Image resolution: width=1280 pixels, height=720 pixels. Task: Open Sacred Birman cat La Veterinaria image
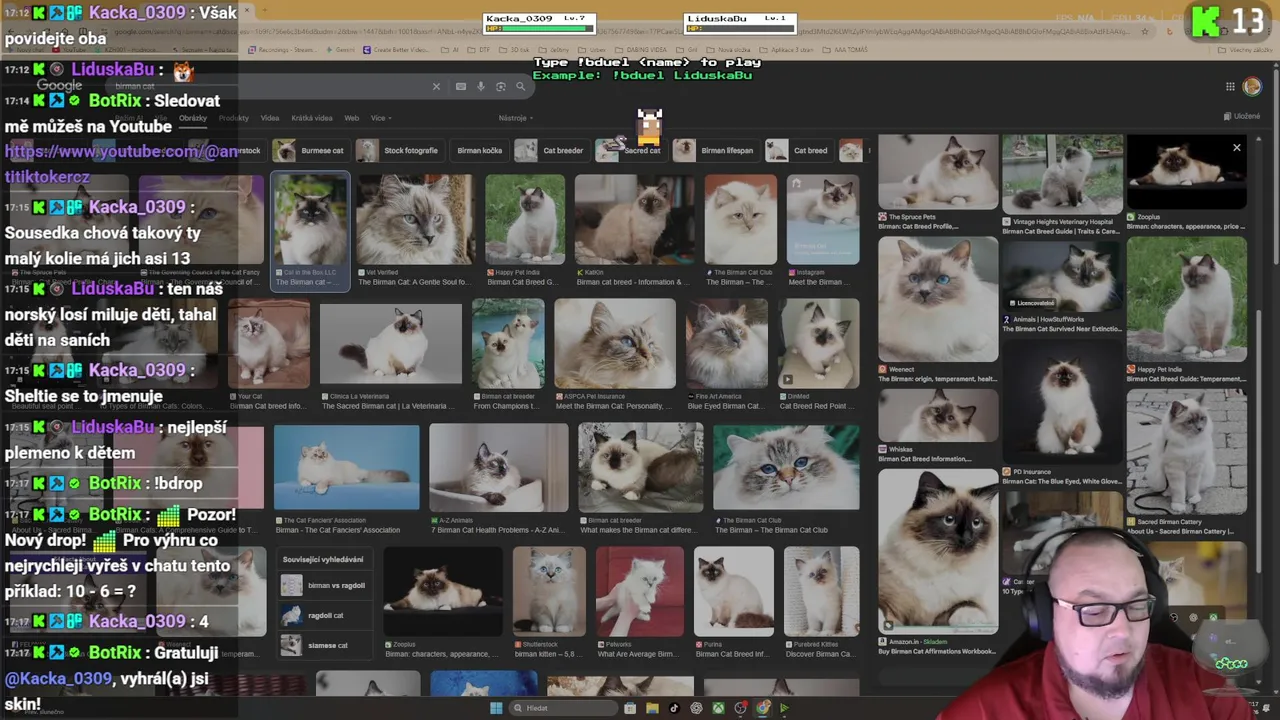[390, 344]
